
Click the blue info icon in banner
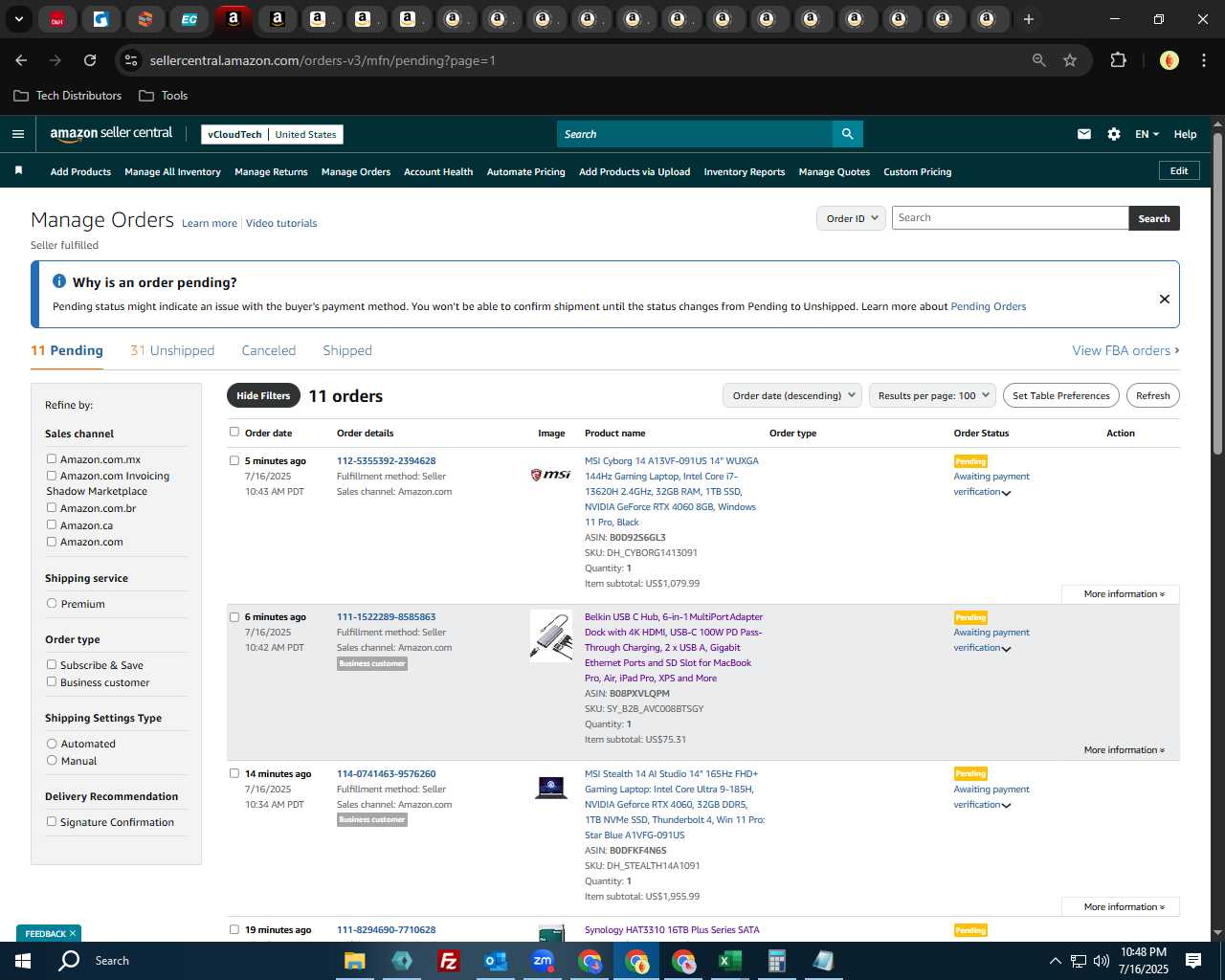coord(59,281)
